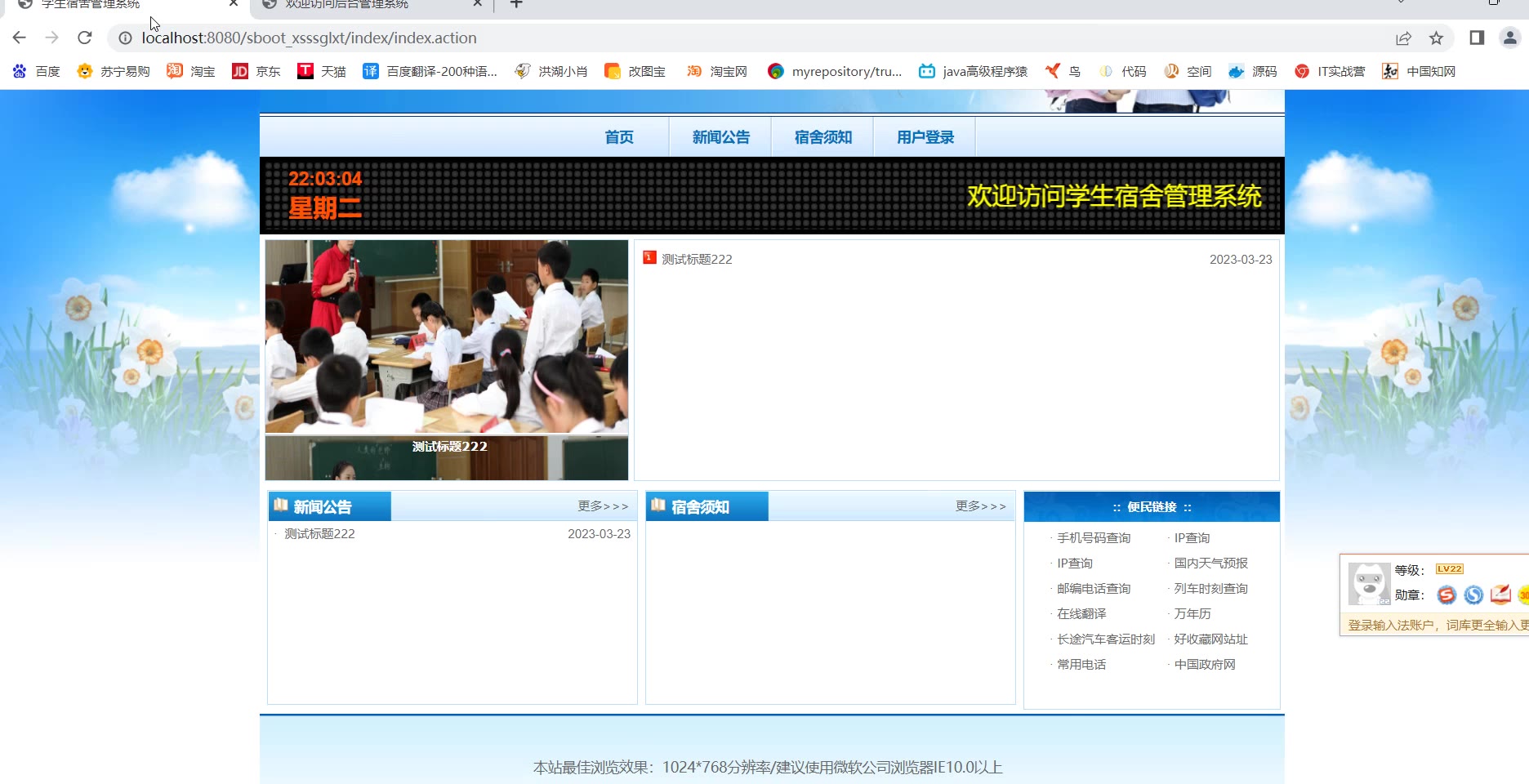Click the share page icon
Image resolution: width=1529 pixels, height=784 pixels.
(1403, 38)
